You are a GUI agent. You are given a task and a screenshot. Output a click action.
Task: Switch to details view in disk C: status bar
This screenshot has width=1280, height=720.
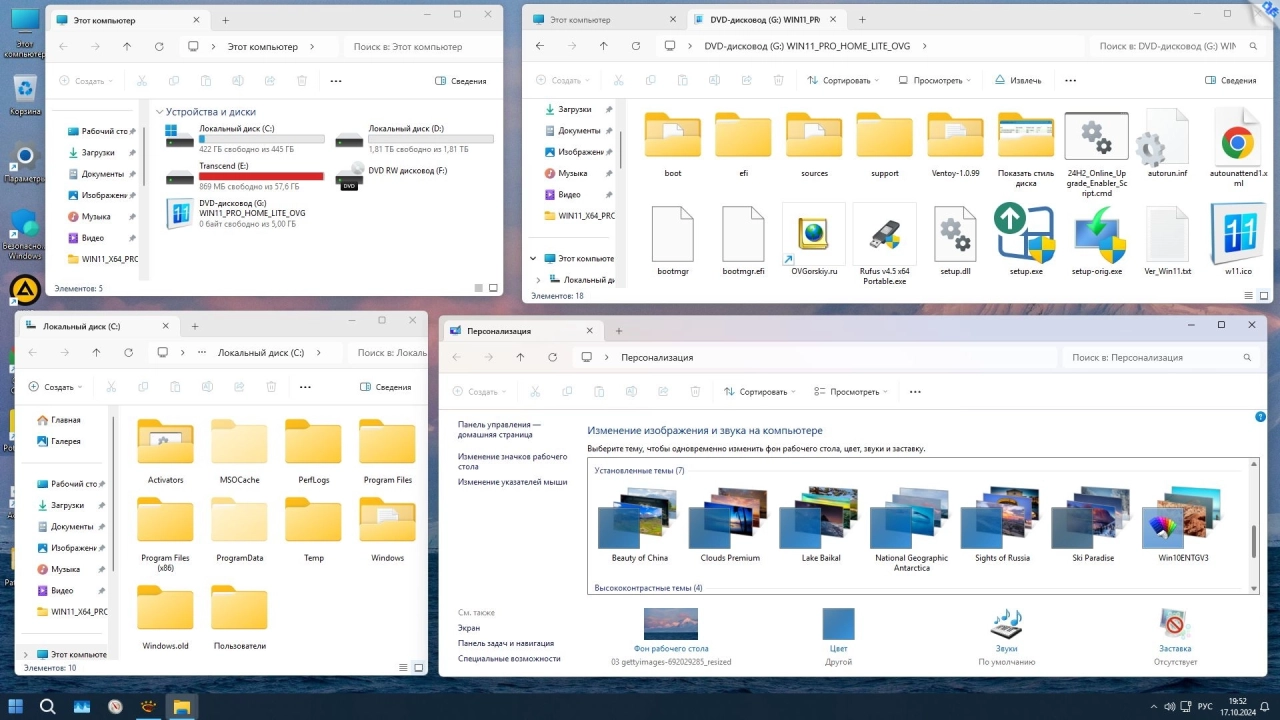[402, 667]
